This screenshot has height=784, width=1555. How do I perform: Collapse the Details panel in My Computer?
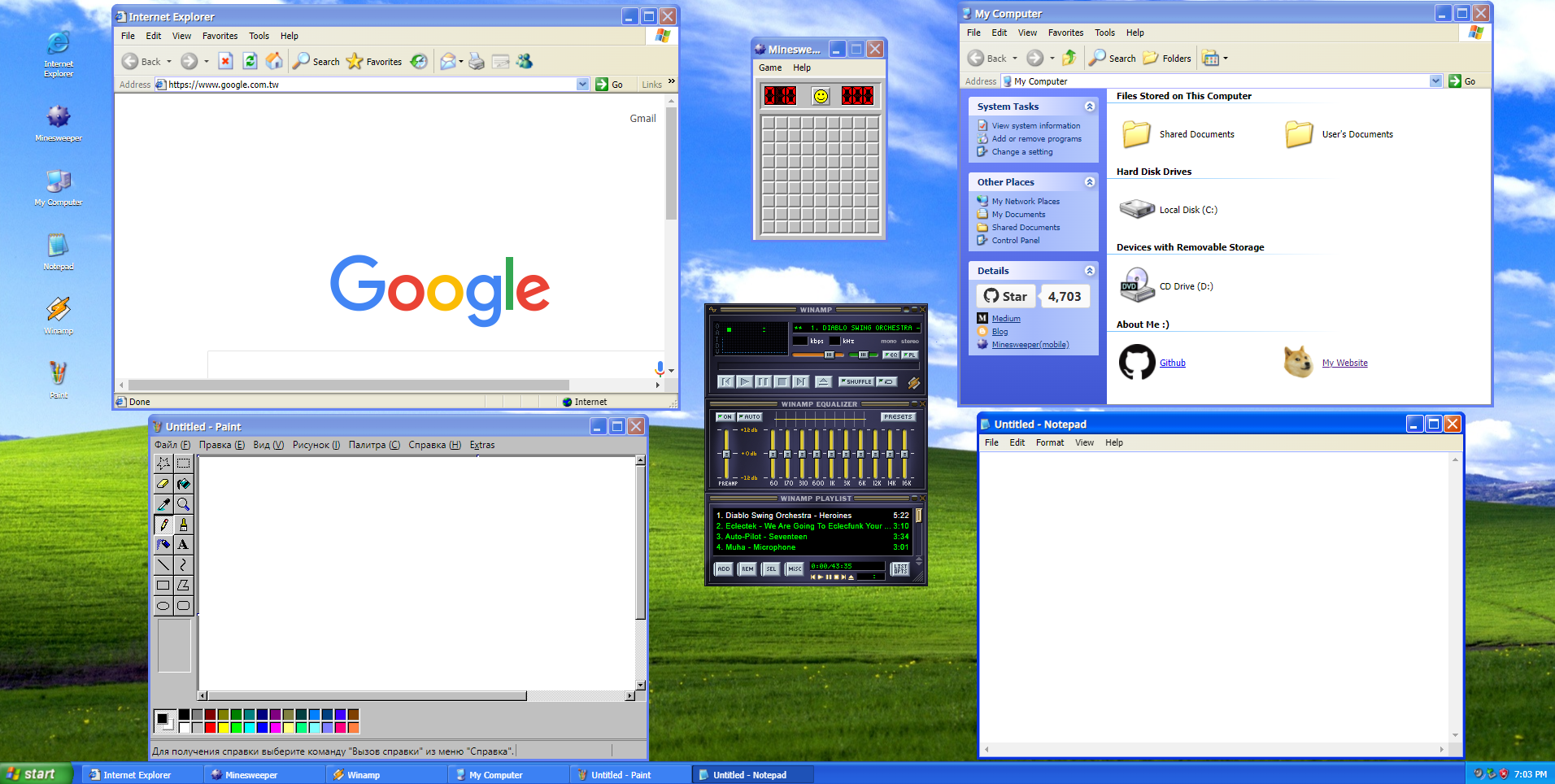tap(1090, 271)
